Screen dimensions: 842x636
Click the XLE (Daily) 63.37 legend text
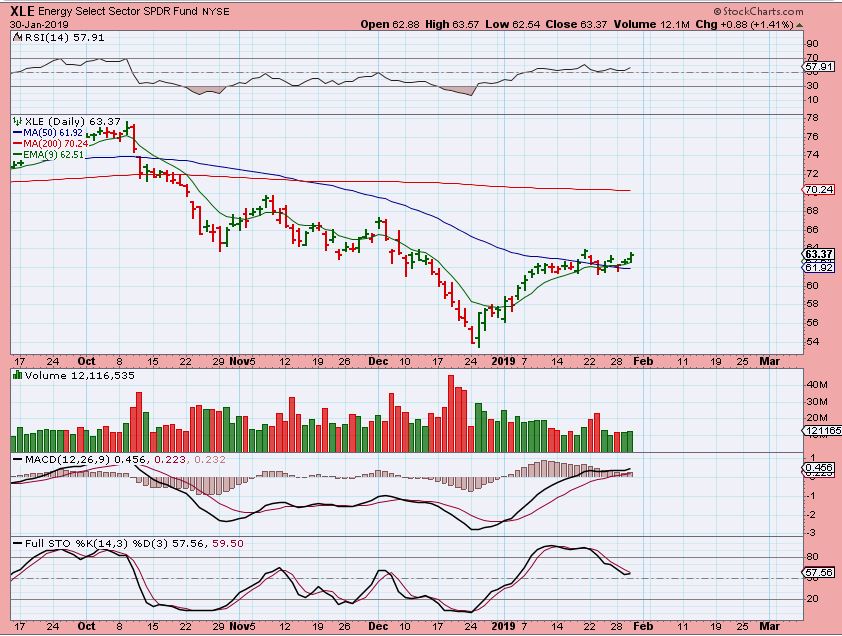[73, 121]
